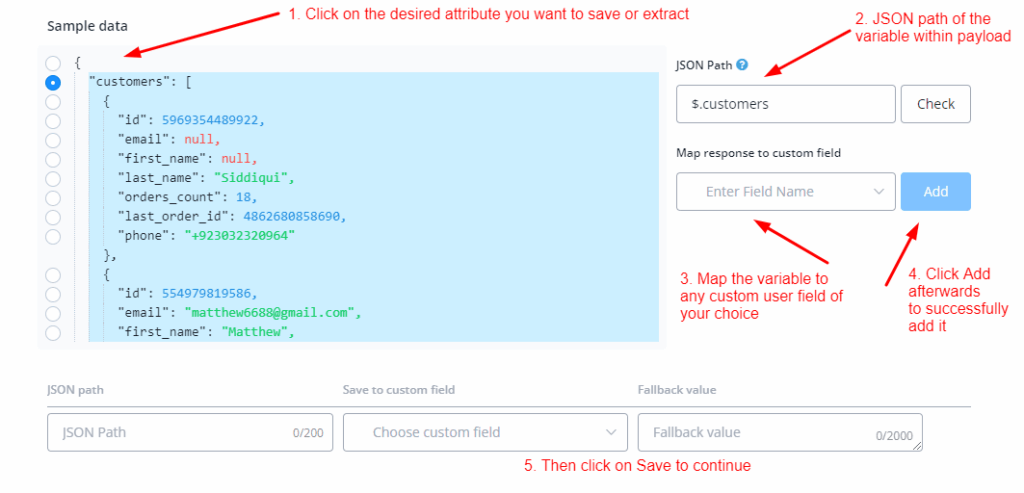Click the blue Add button
The image size is (1024, 493).
tap(935, 192)
